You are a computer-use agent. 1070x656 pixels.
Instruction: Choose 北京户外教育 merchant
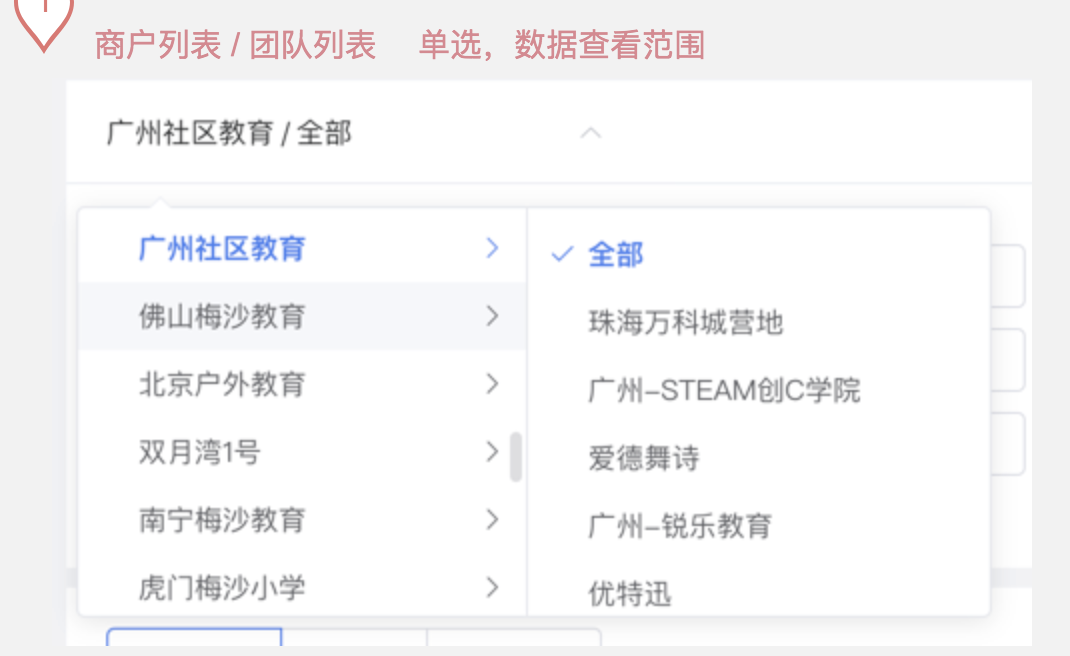click(x=222, y=384)
